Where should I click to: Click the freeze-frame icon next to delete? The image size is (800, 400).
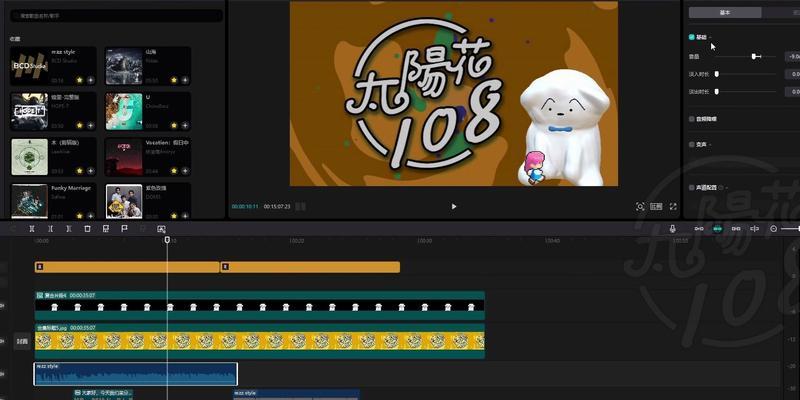[x=106, y=229]
